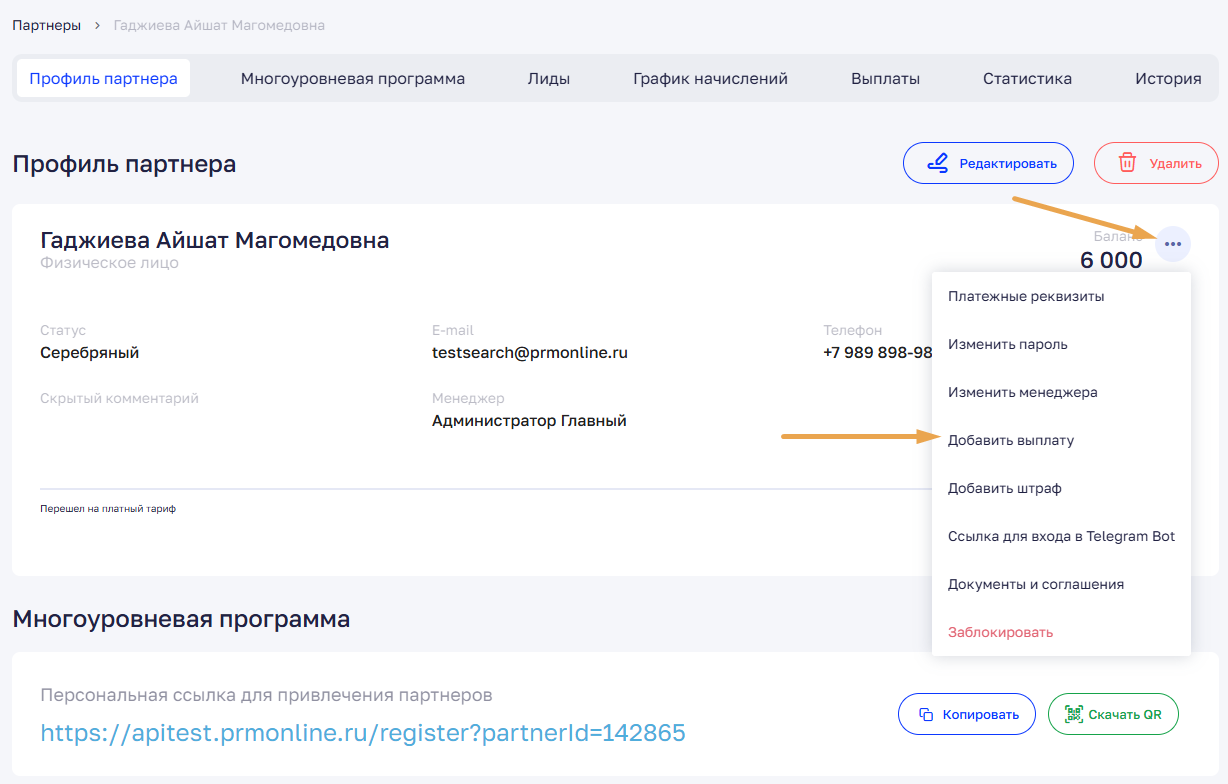Switch to the Лиды tab

click(549, 78)
